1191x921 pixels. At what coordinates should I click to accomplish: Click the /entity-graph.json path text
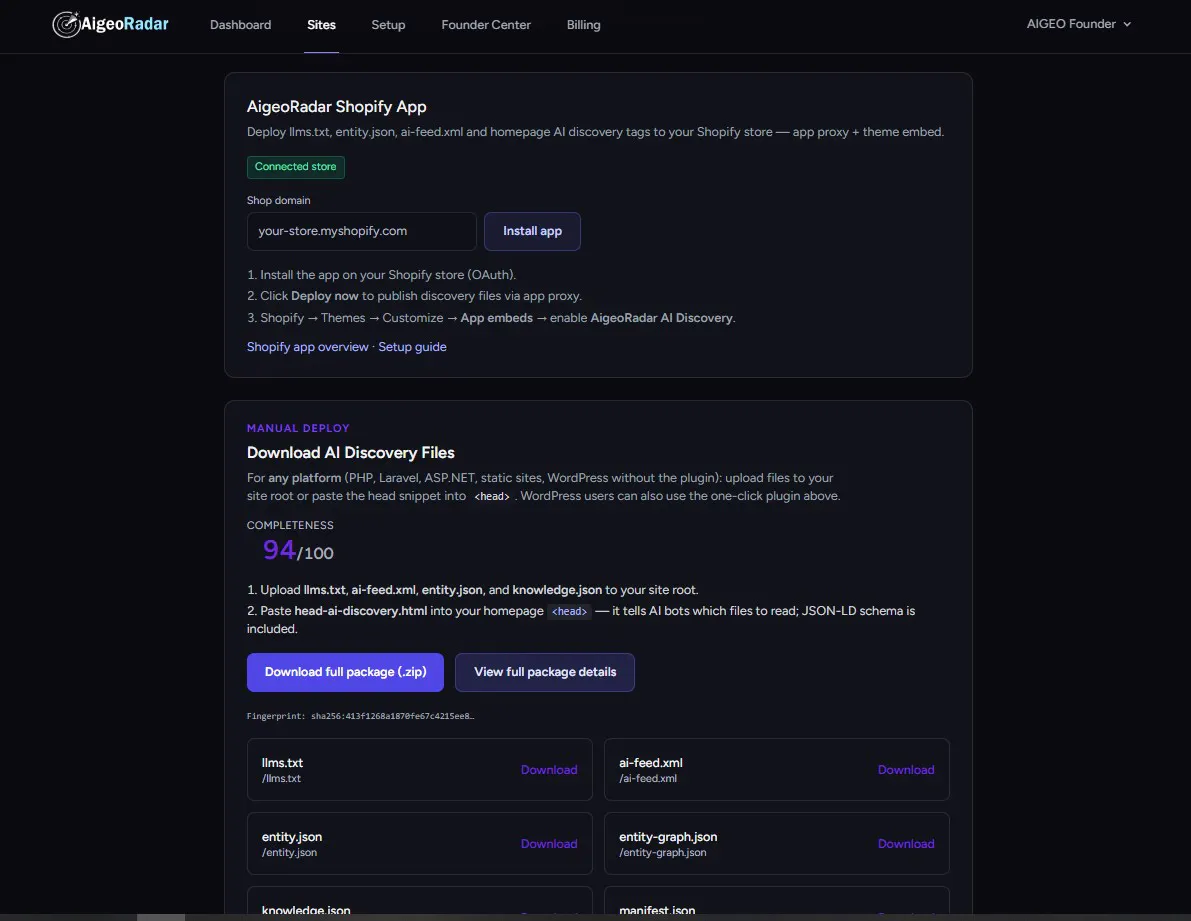pos(662,853)
